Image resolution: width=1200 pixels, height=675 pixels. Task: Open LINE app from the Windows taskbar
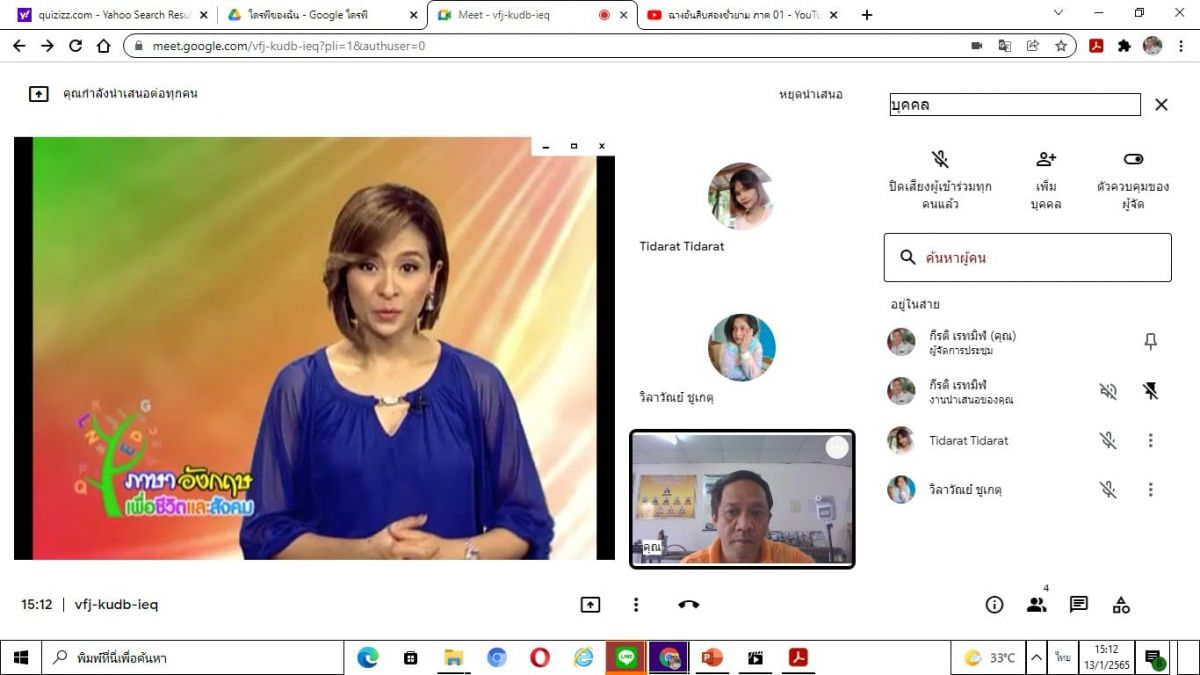coord(627,657)
